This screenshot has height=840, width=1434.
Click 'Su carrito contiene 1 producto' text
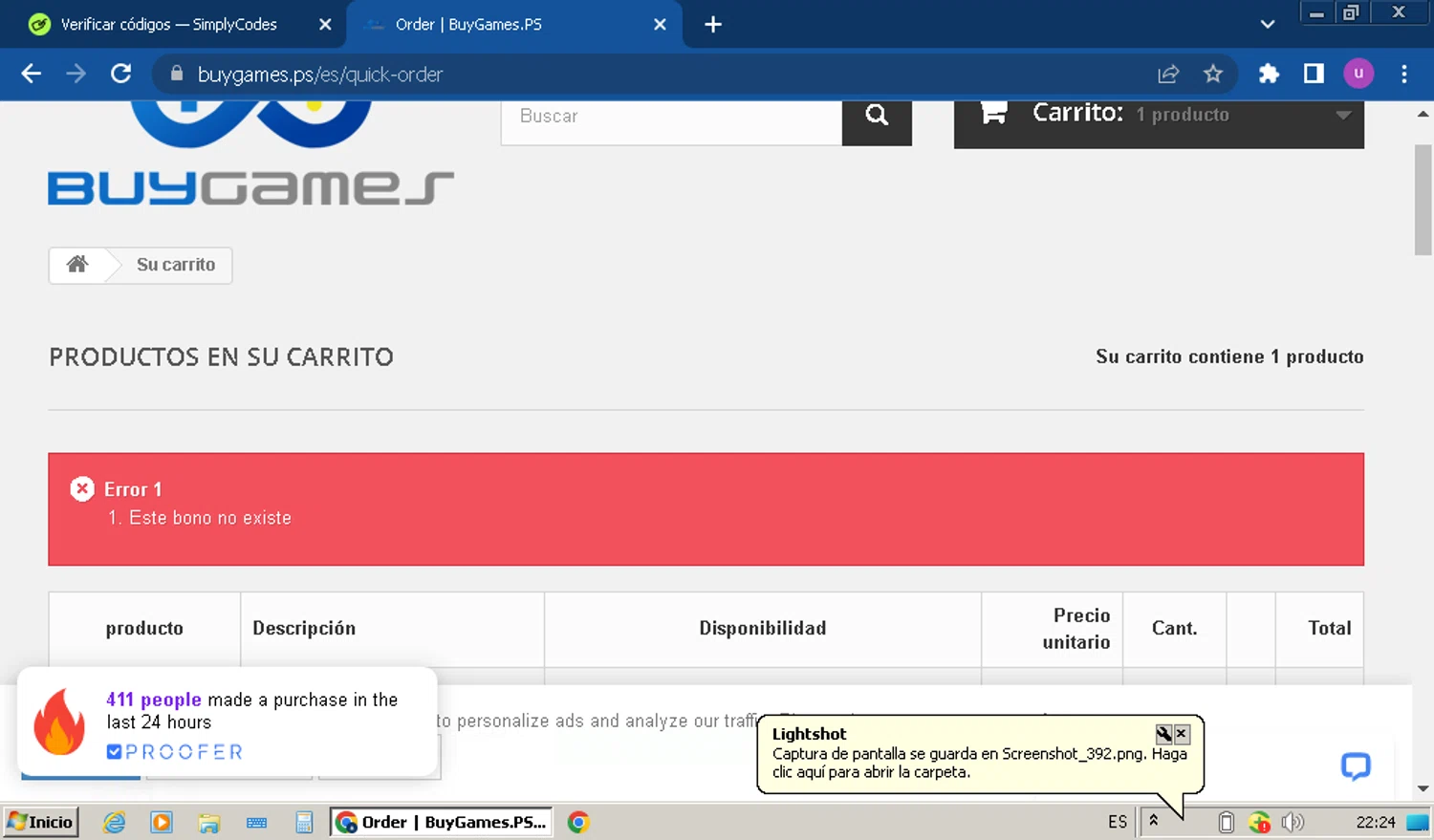point(1229,356)
